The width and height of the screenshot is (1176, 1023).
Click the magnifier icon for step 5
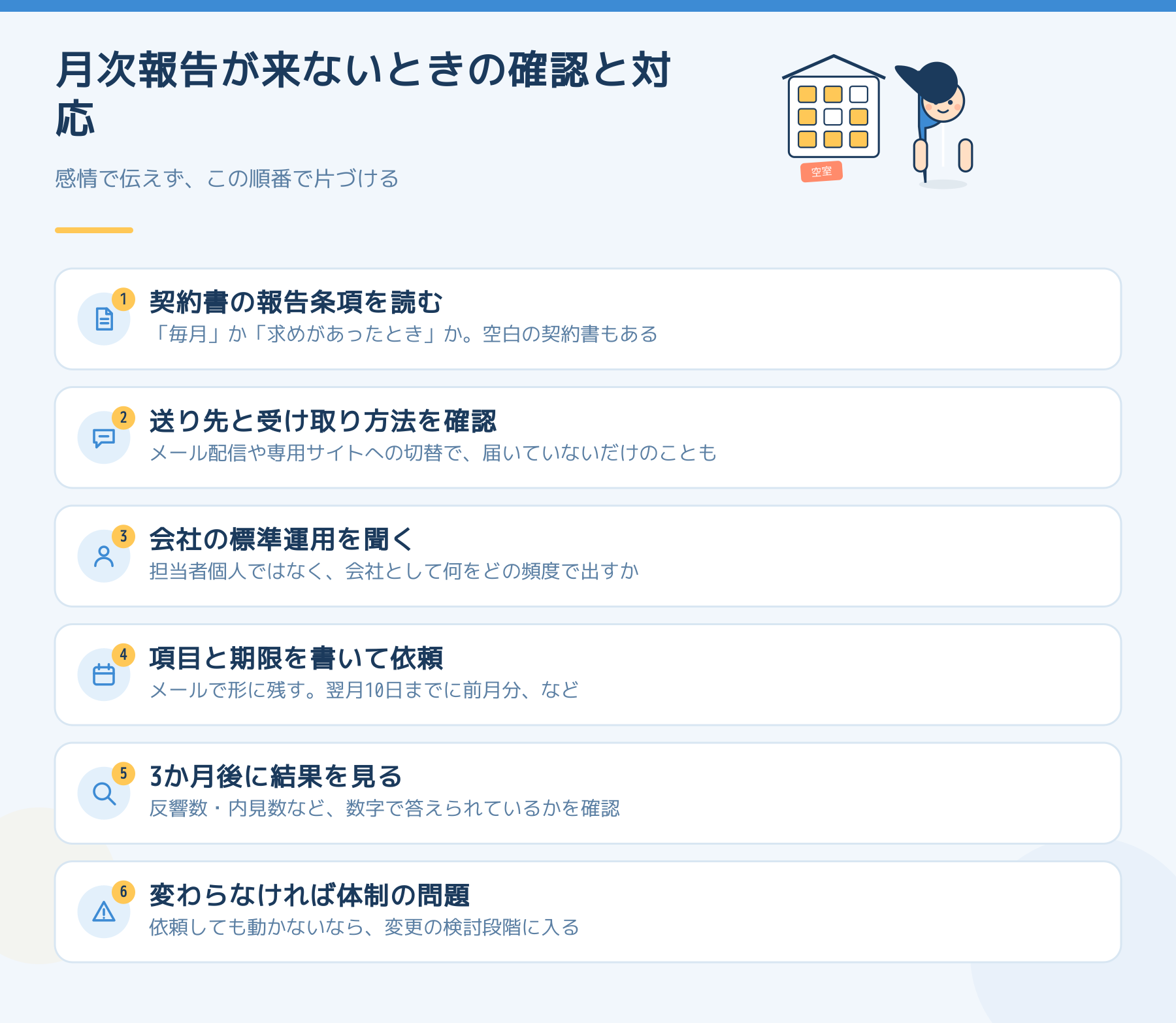(x=104, y=793)
